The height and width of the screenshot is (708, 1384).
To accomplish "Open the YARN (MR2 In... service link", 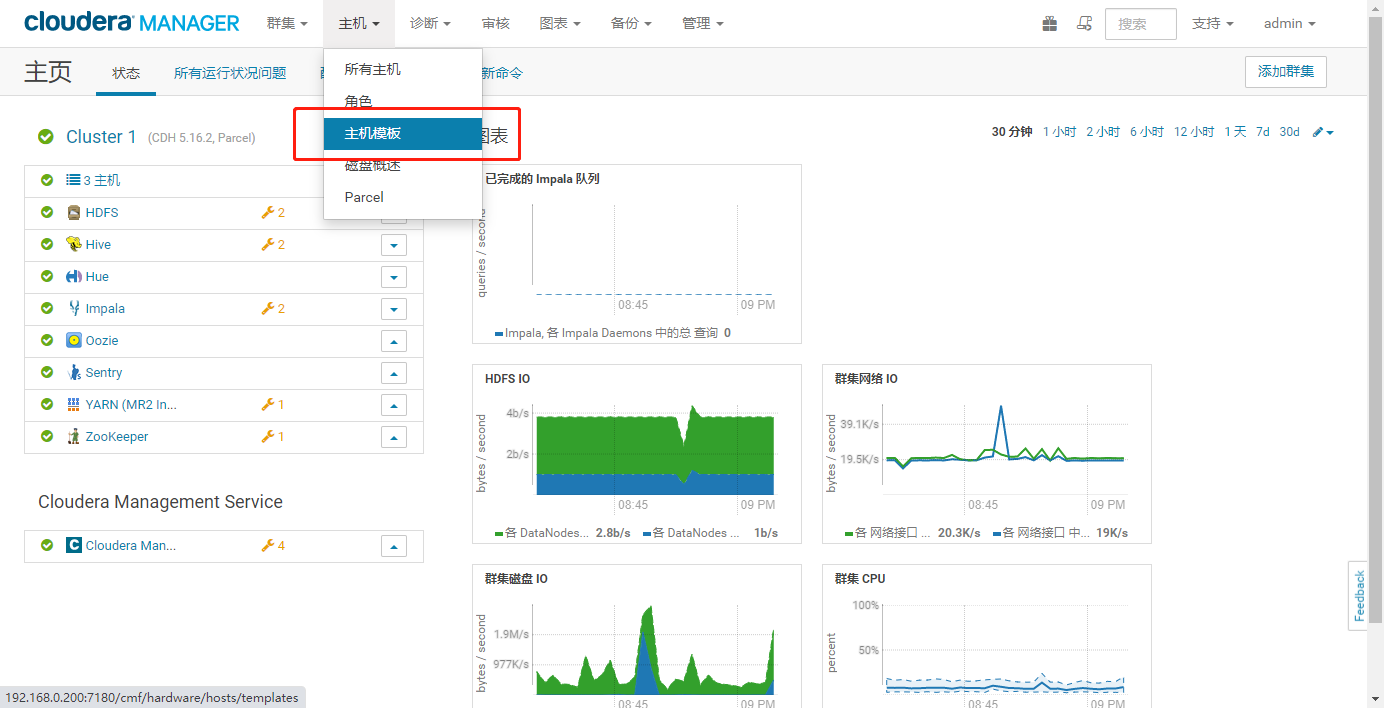I will [131, 404].
